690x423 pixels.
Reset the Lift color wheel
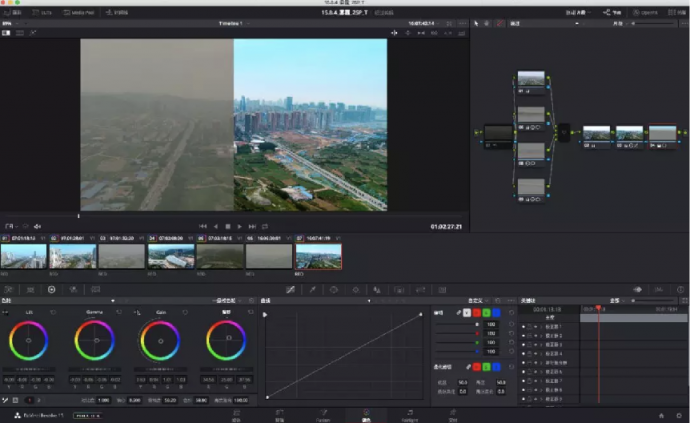tap(53, 312)
